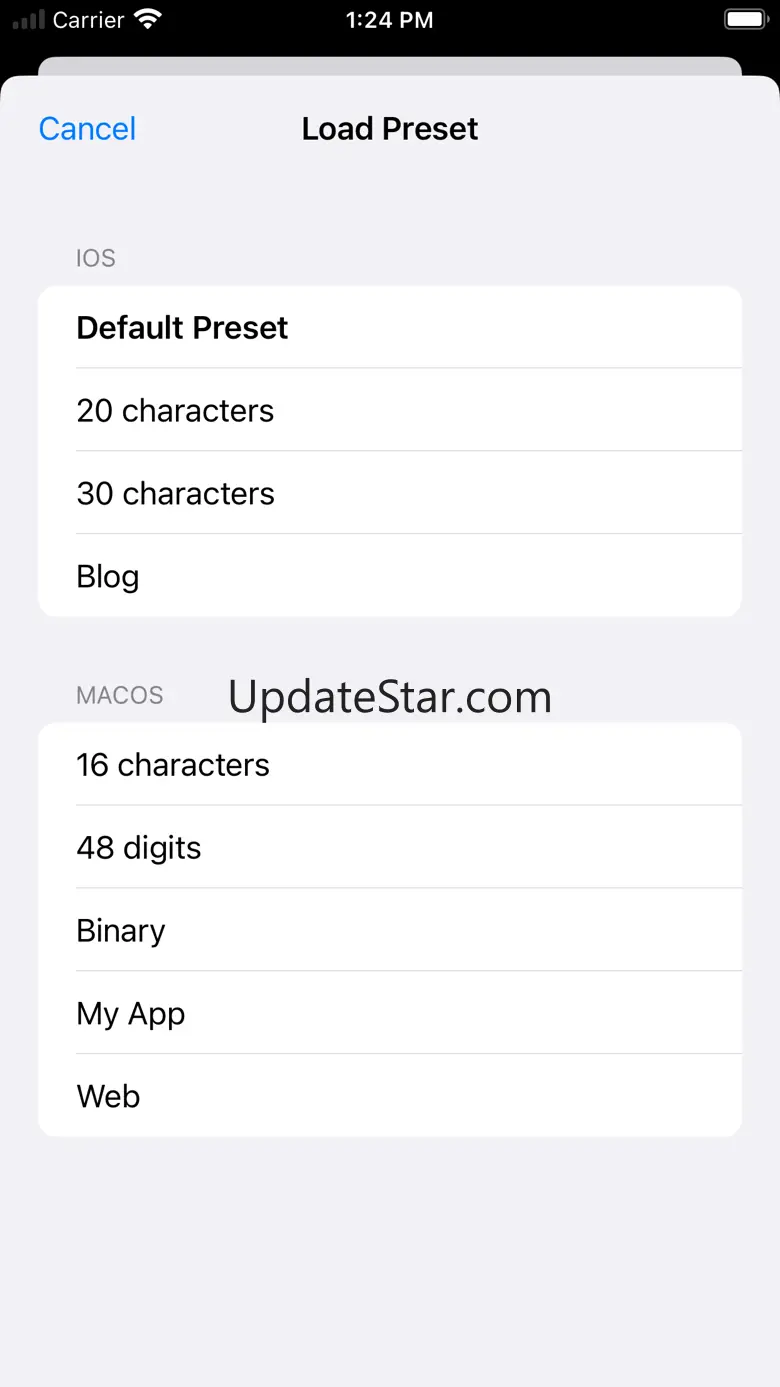Tap the battery indicator icon
The image size is (780, 1387).
point(745,20)
